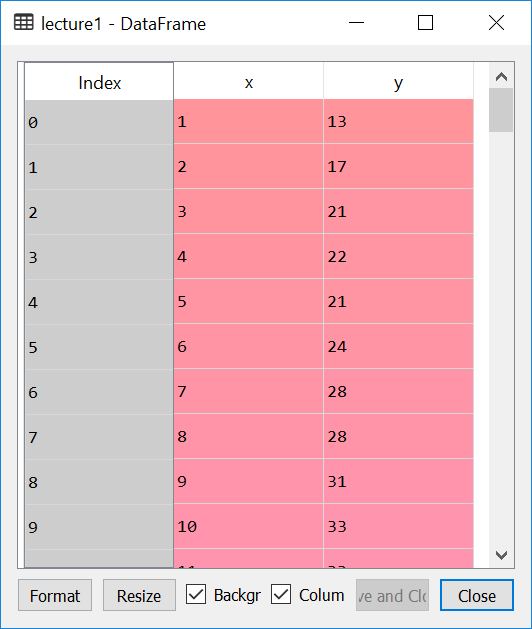Open the Format dialog button
Image resolution: width=532 pixels, height=629 pixels.
(x=55, y=595)
